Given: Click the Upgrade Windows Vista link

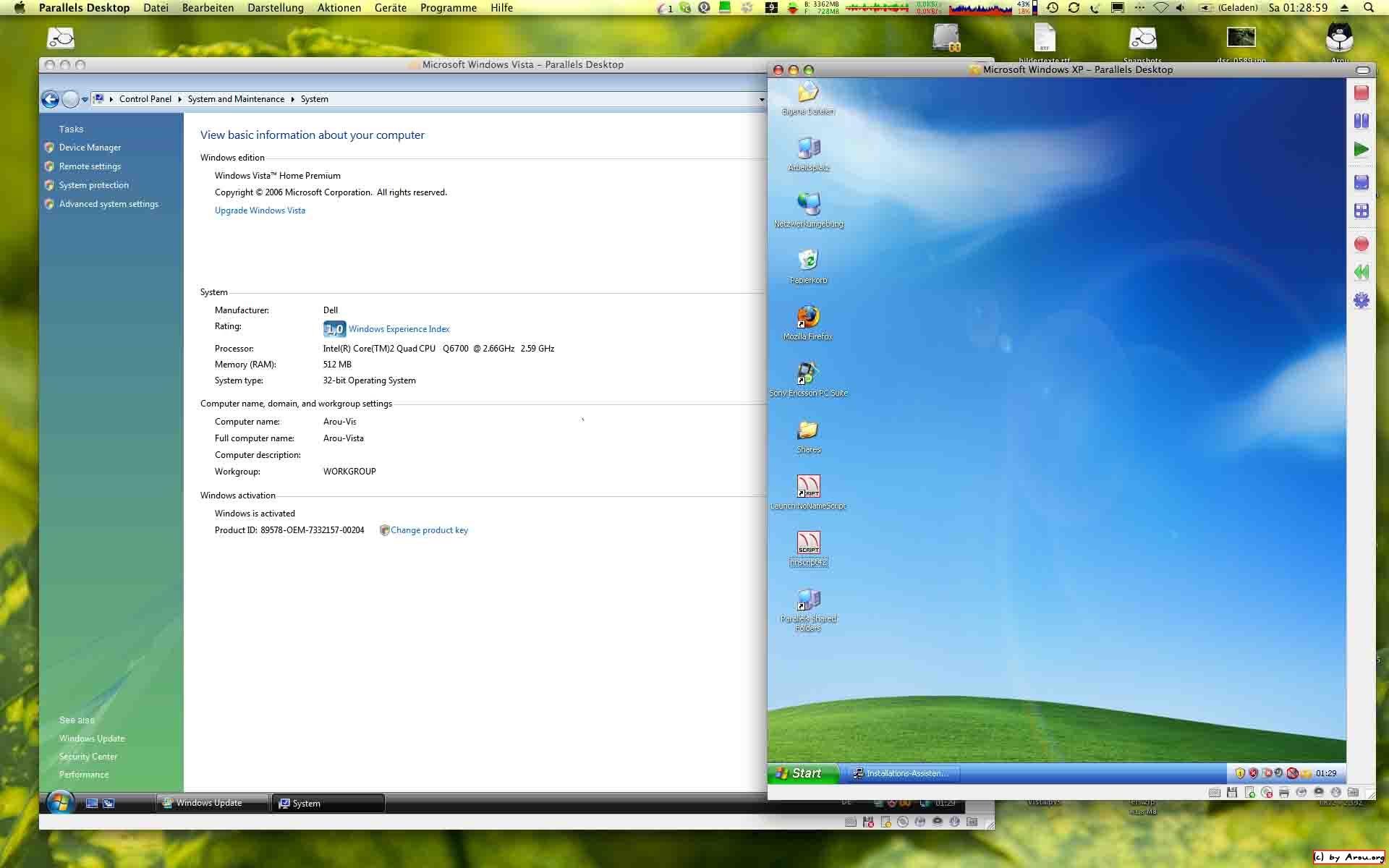Looking at the screenshot, I should tap(260, 210).
